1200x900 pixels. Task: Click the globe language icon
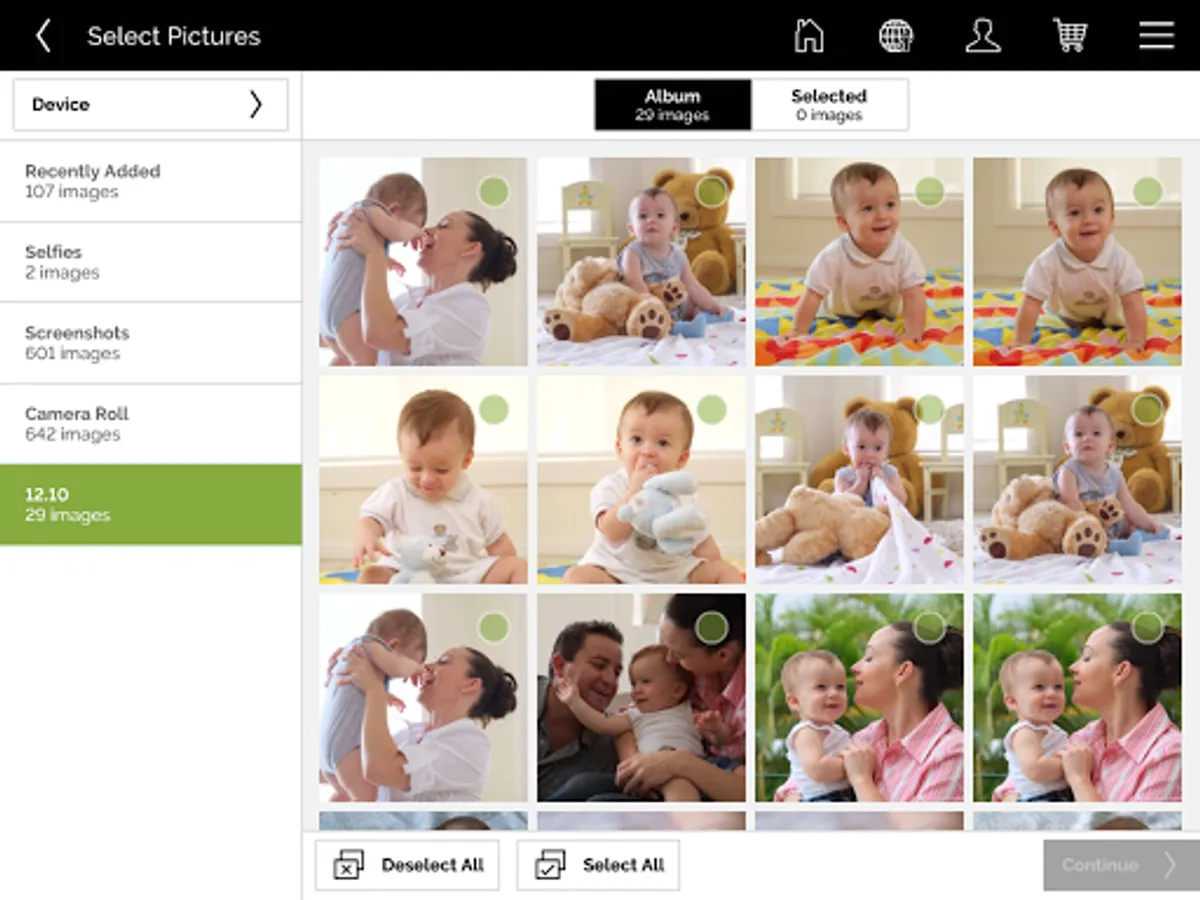pyautogui.click(x=896, y=35)
